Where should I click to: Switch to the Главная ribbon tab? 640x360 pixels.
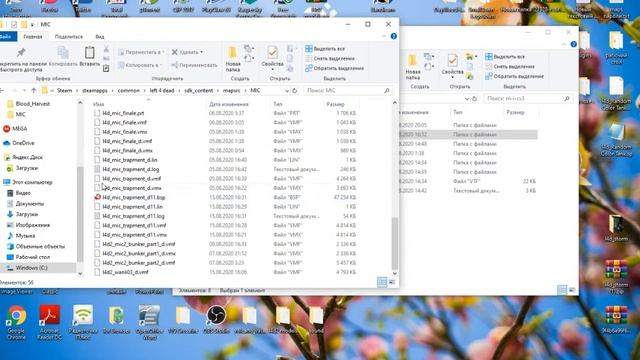point(33,37)
